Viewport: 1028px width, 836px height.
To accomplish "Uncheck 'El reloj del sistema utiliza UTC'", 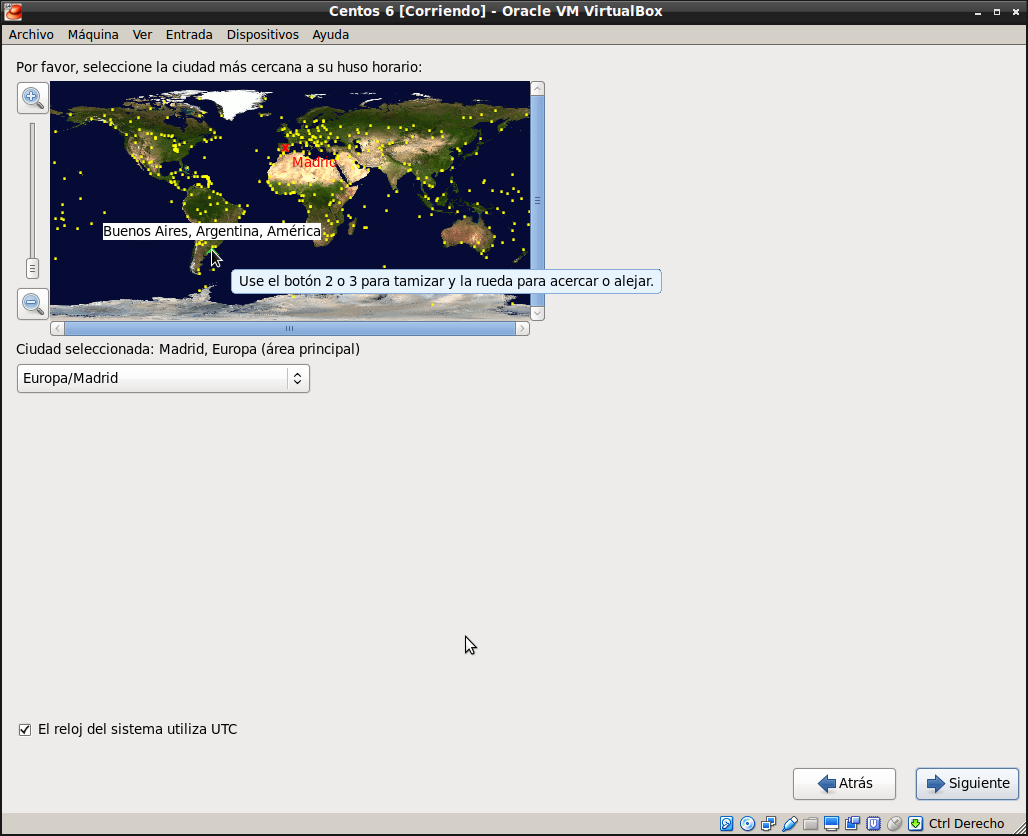I will coord(25,730).
